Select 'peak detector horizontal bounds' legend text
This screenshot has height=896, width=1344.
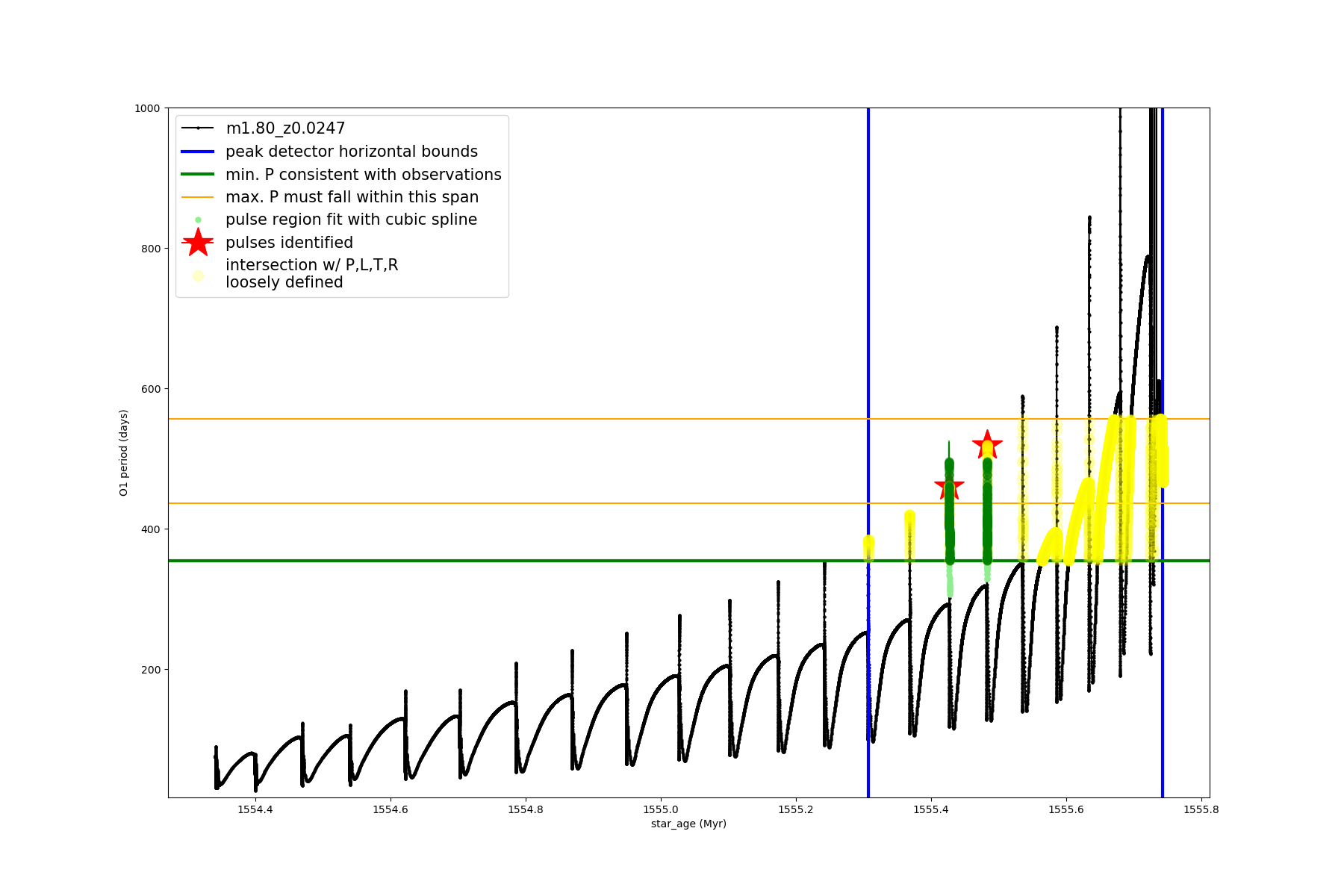[x=352, y=152]
